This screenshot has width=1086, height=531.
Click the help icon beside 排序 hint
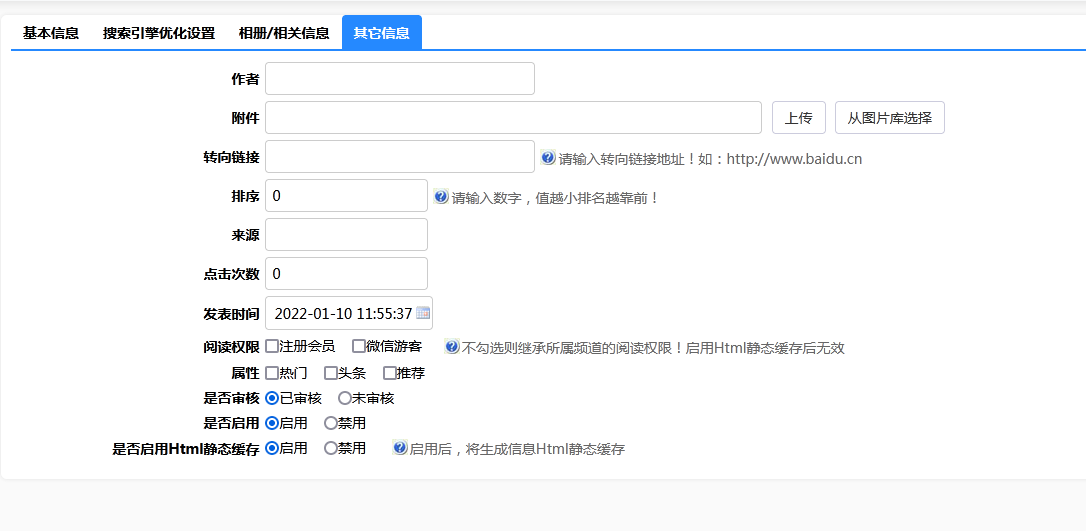pos(441,197)
